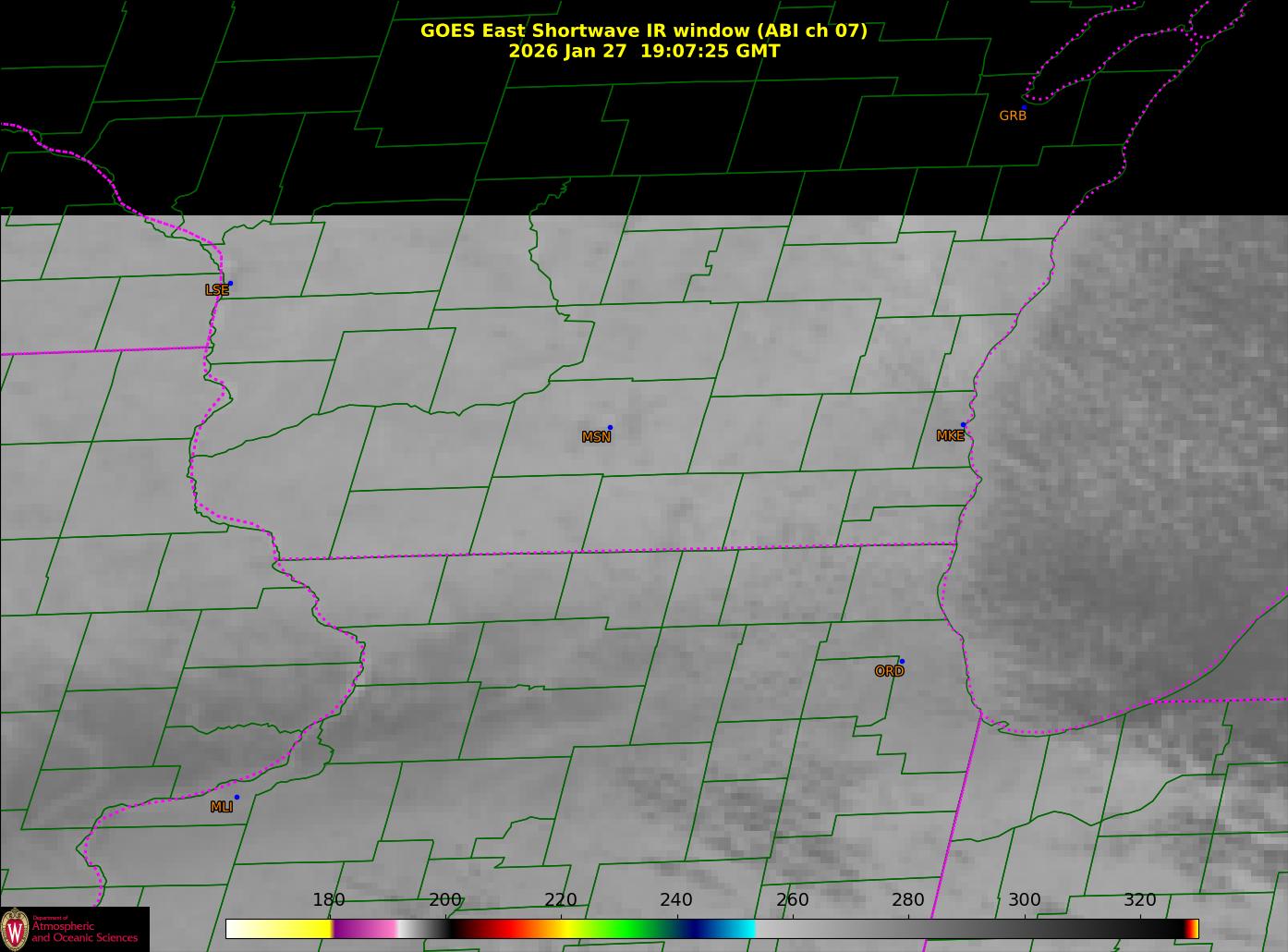Click the 220 colorbar tick label
The width and height of the screenshot is (1288, 952).
click(x=561, y=900)
